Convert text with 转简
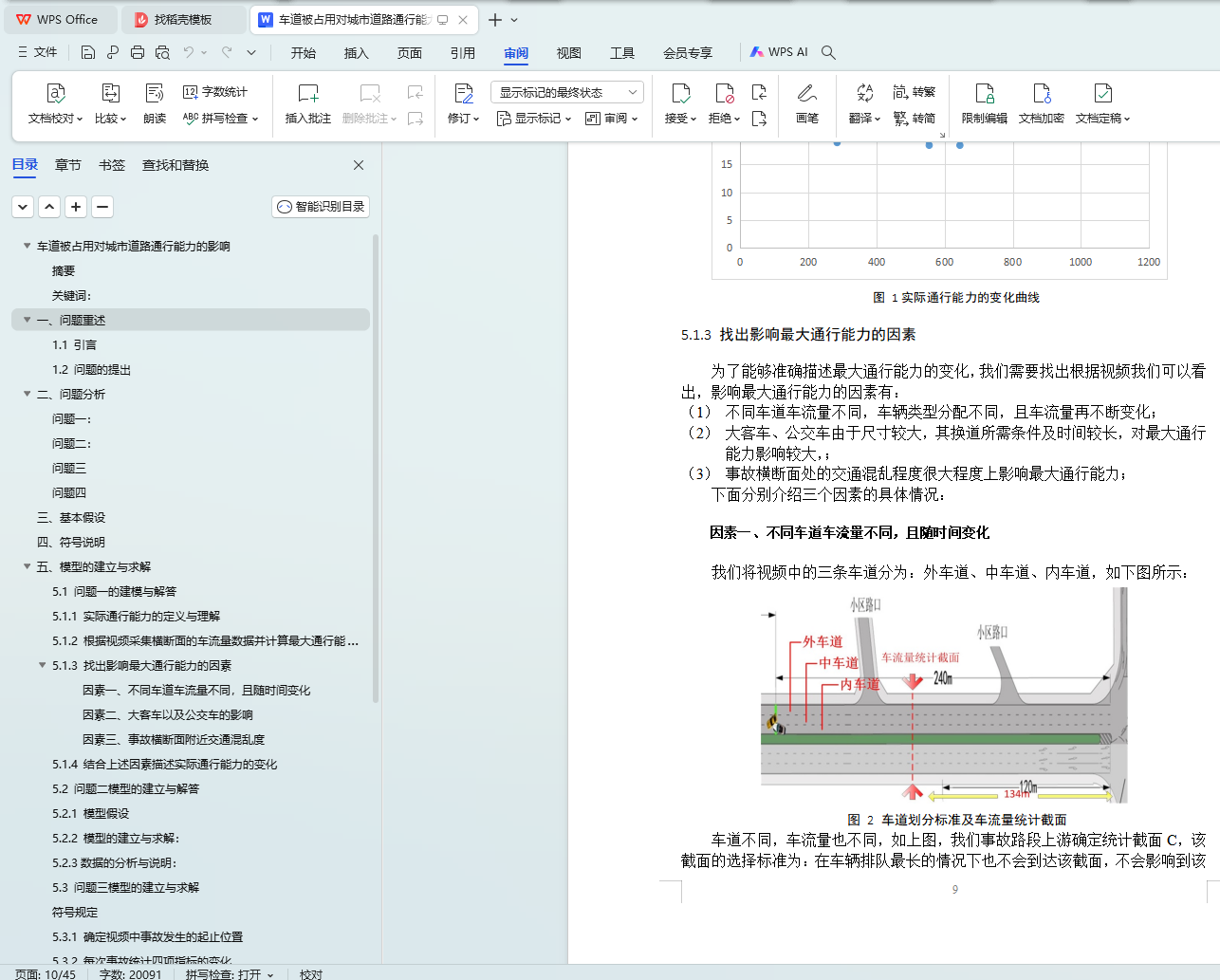This screenshot has height=980, width=1220. pyautogui.click(x=915, y=119)
